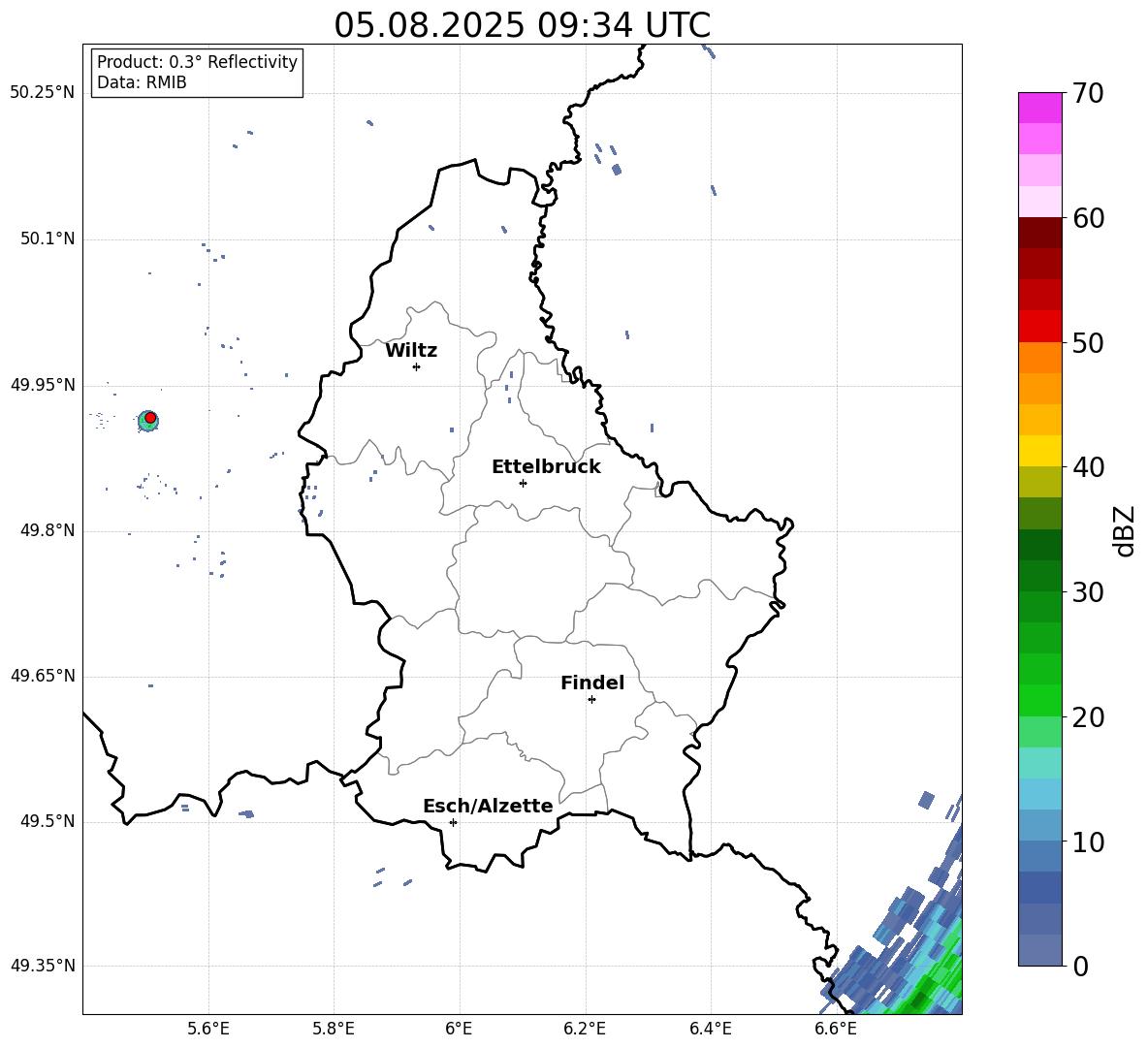
Task: Click the cross marker under Esch/Alzette
Action: tap(453, 822)
